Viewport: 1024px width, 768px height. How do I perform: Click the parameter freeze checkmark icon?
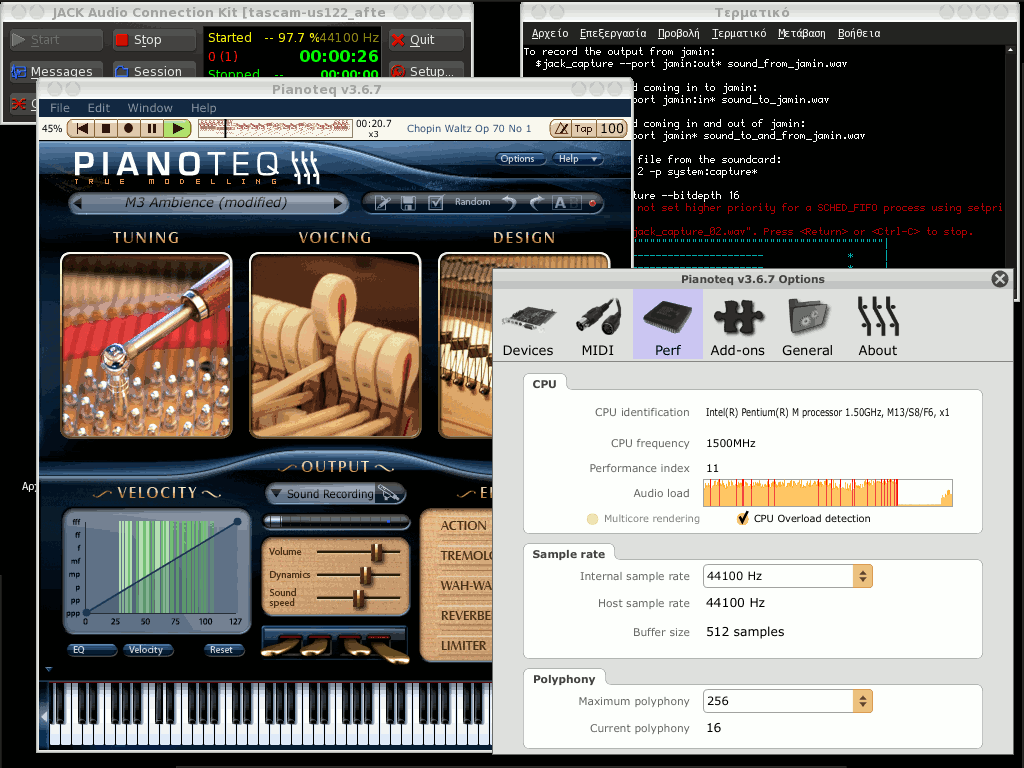click(x=436, y=203)
